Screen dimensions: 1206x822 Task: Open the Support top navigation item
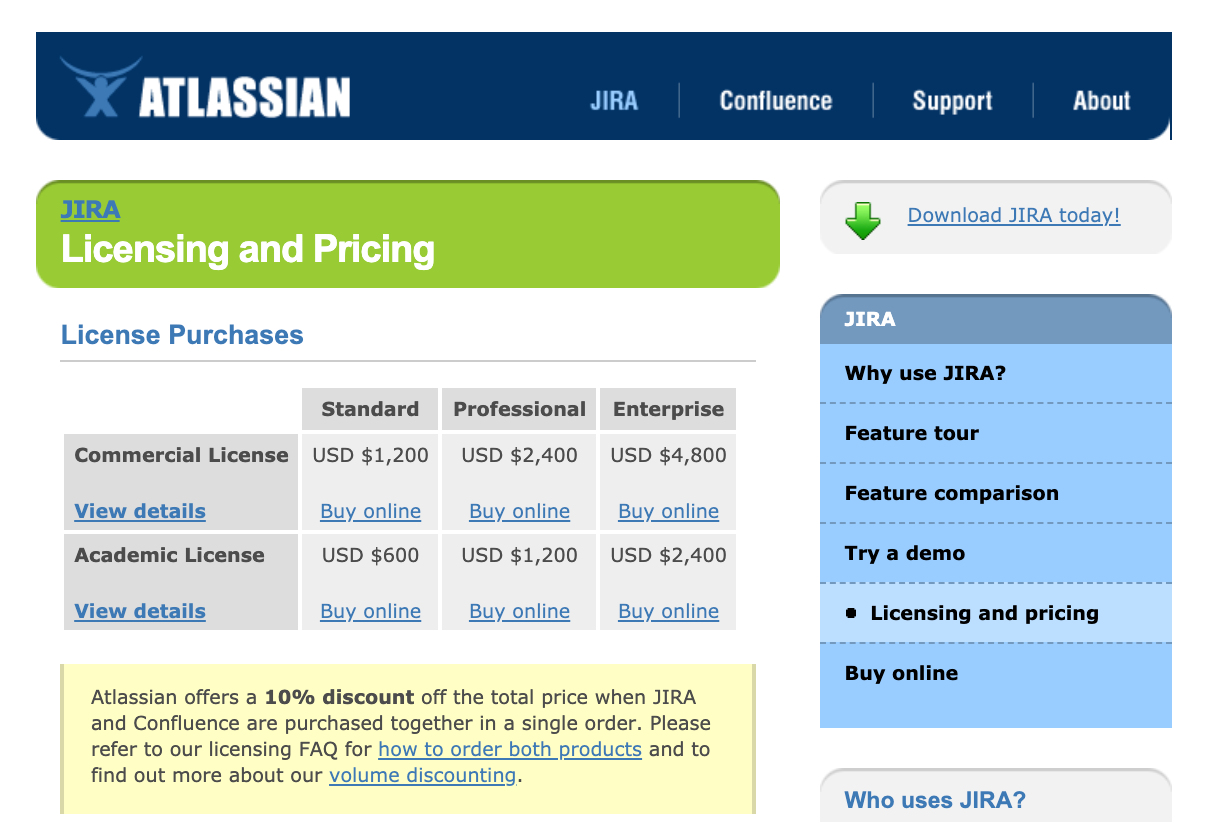(x=952, y=101)
